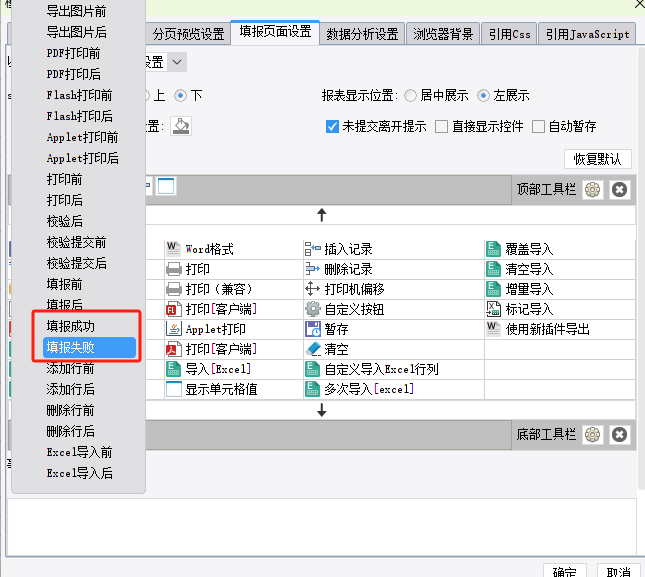
Task: Clear the 底部工具栏 with X icon
Action: click(619, 435)
